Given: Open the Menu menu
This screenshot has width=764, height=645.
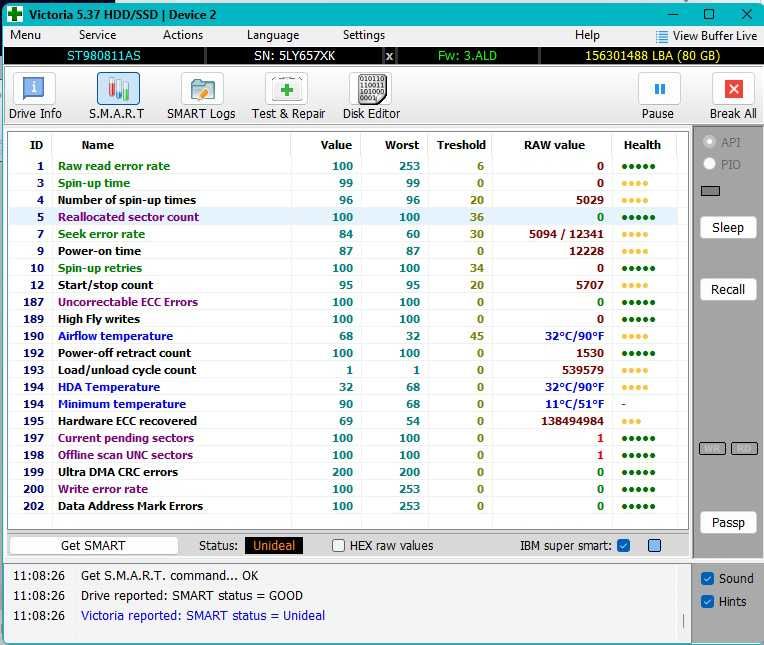Looking at the screenshot, I should pyautogui.click(x=25, y=35).
